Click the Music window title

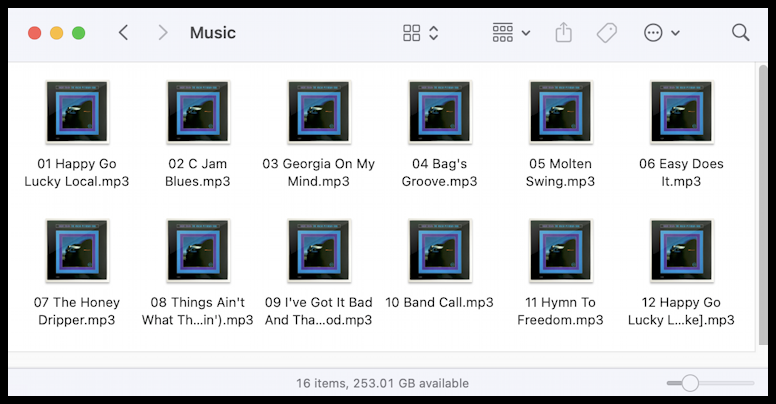213,33
